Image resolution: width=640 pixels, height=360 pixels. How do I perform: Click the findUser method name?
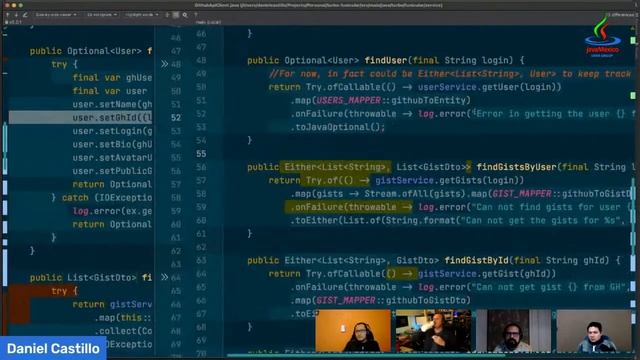click(385, 60)
